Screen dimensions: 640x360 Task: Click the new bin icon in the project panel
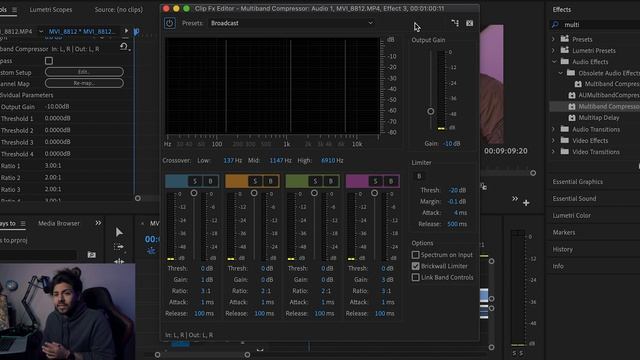pos(92,255)
